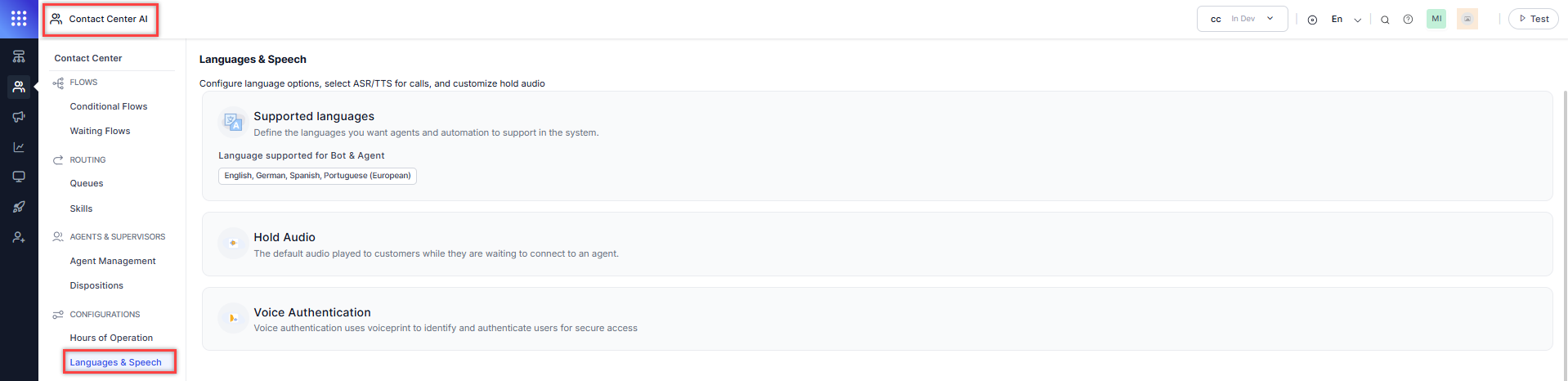Click the Test button
The width and height of the screenshot is (1568, 381).
point(1533,19)
